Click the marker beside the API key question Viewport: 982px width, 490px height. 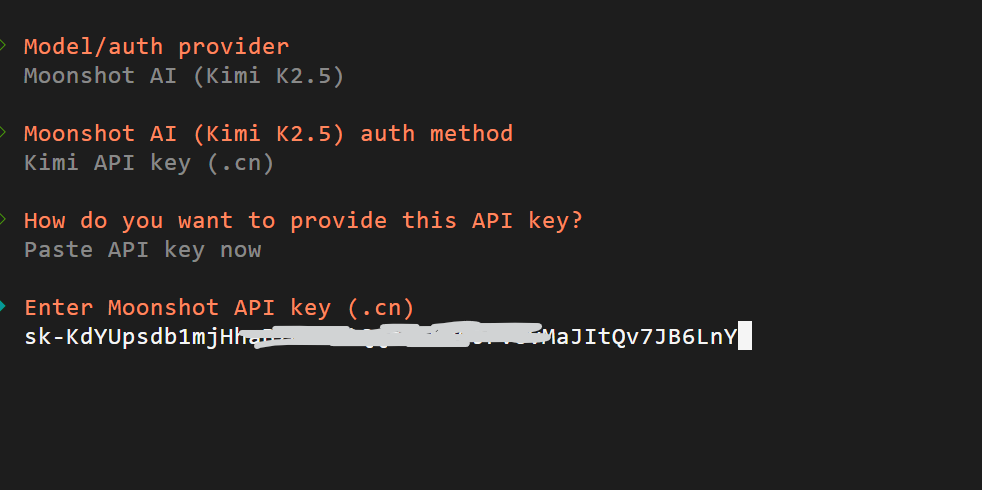[3, 219]
